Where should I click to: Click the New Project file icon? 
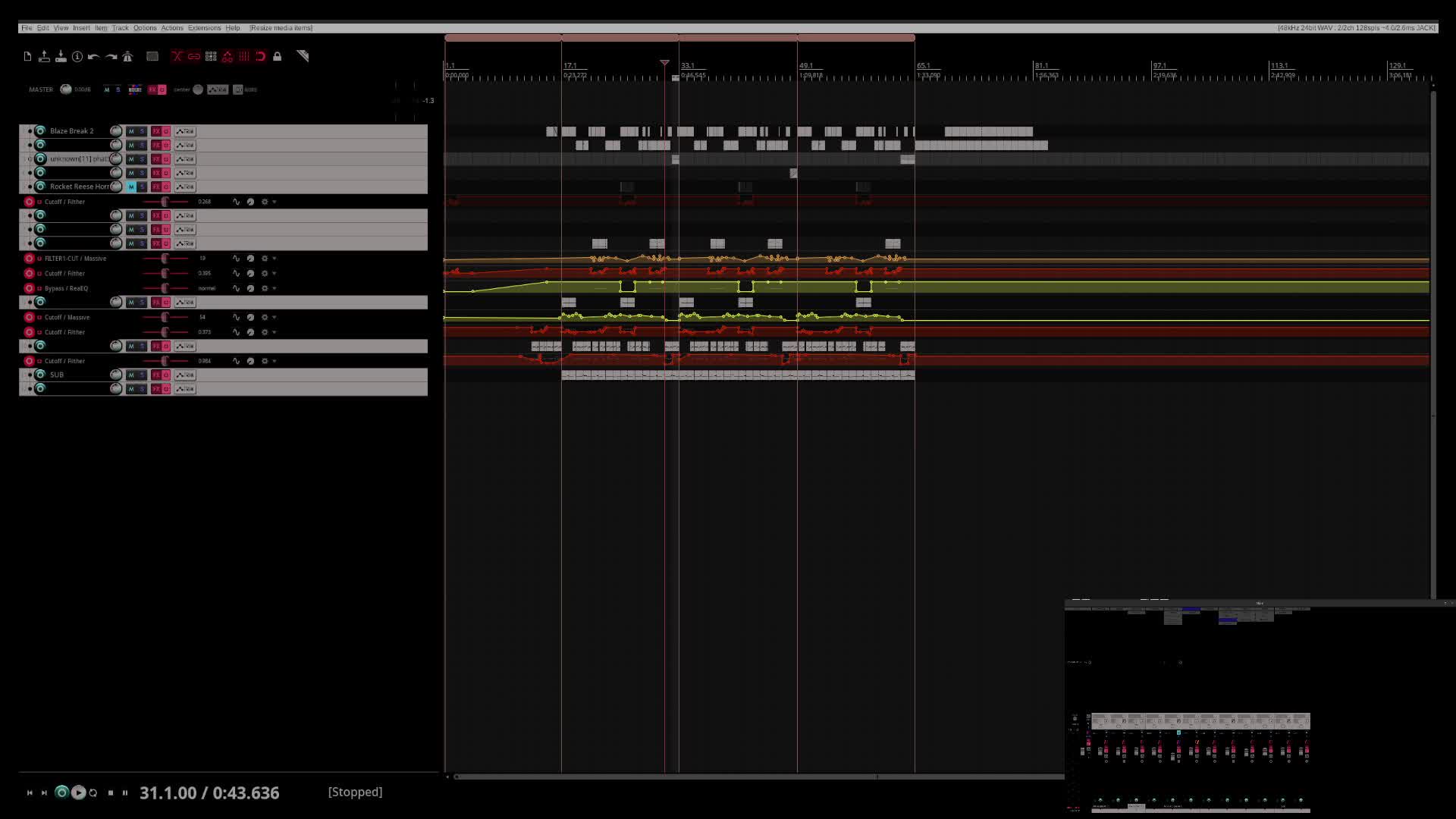[27, 56]
